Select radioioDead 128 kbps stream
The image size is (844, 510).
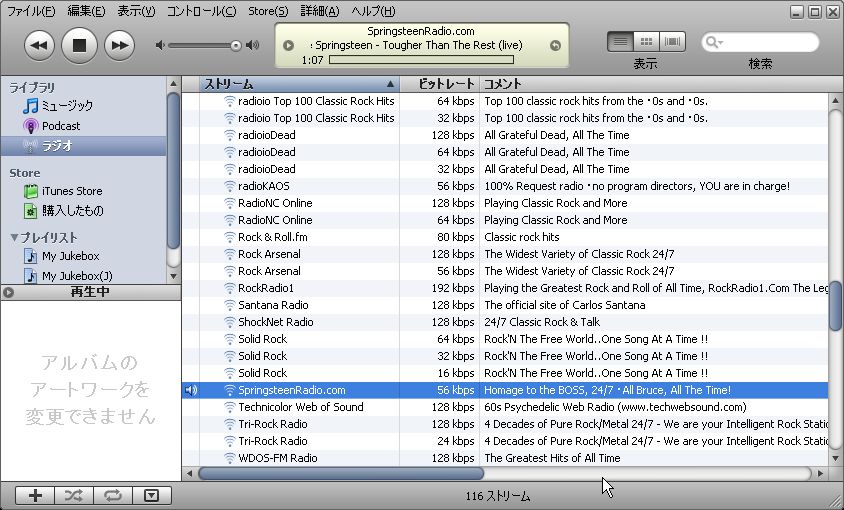tap(505, 135)
